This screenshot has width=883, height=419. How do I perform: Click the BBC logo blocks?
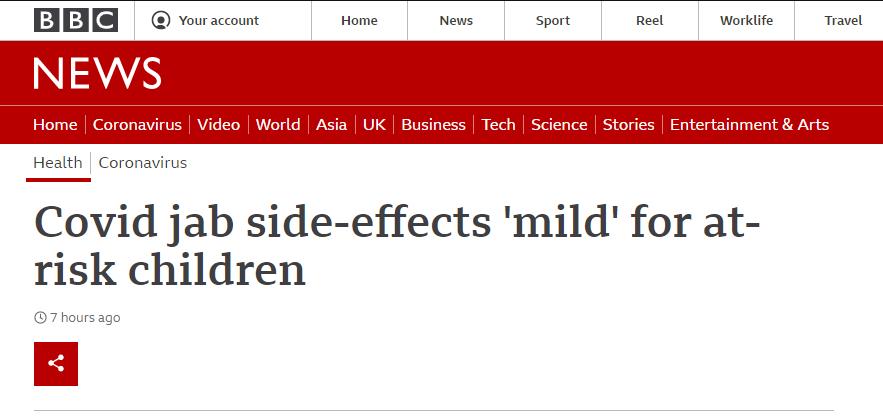point(76,20)
